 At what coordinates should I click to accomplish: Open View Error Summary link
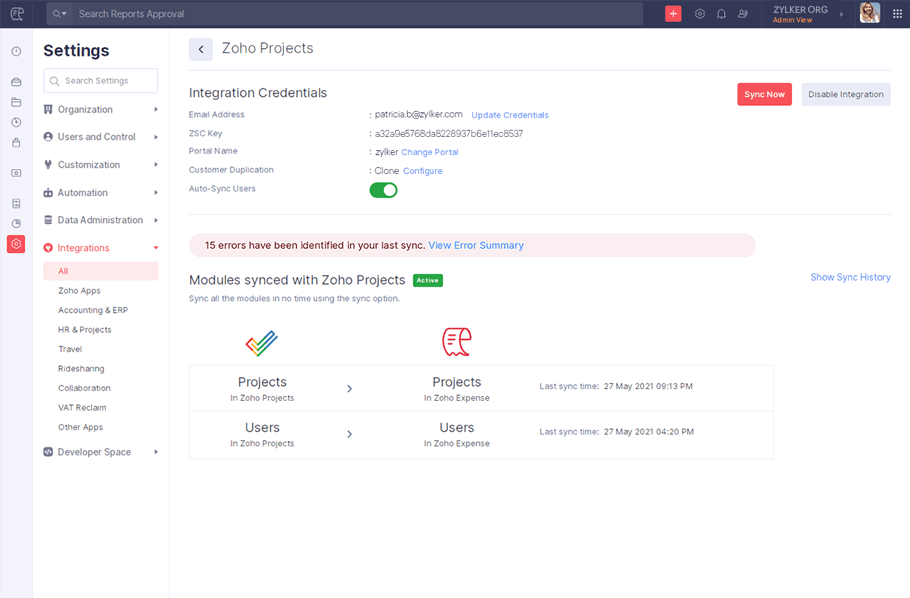475,245
